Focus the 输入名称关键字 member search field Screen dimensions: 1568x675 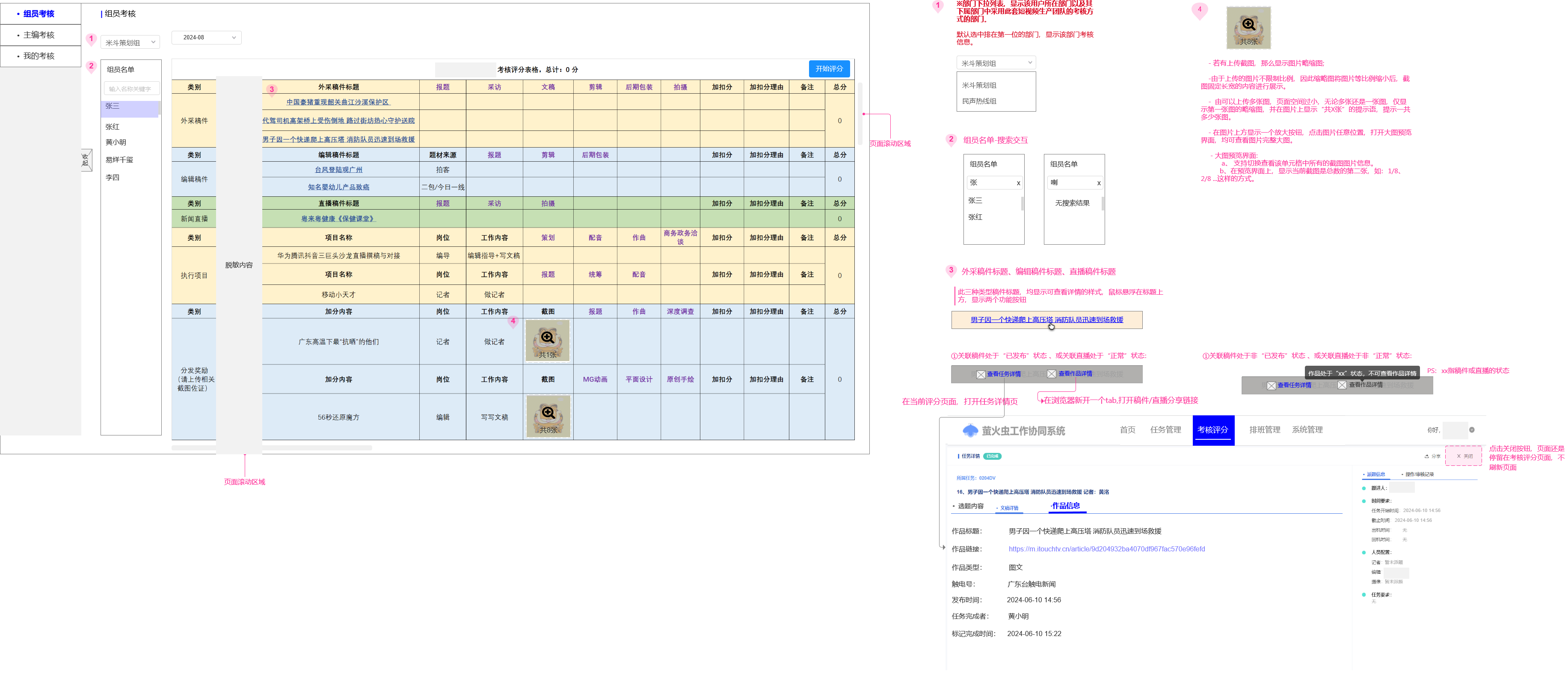(x=131, y=89)
